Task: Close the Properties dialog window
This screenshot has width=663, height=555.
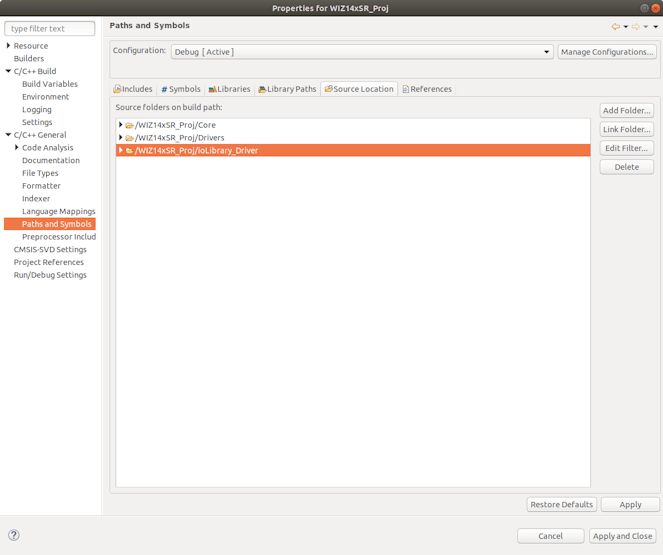Action: 655,8
